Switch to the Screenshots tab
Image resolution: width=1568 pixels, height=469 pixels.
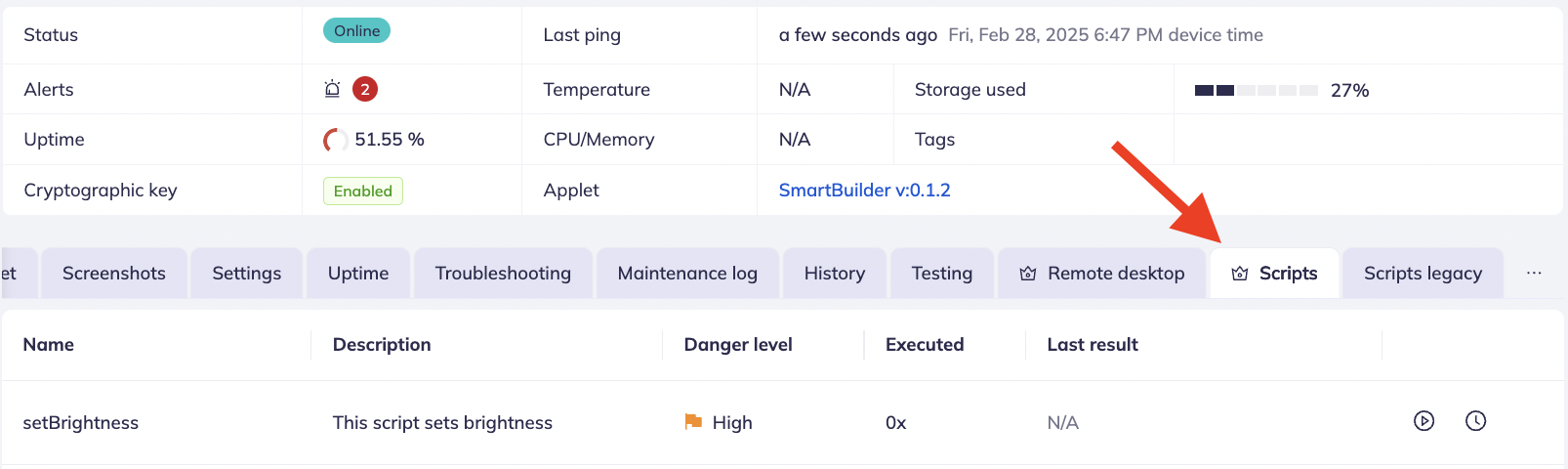click(114, 274)
